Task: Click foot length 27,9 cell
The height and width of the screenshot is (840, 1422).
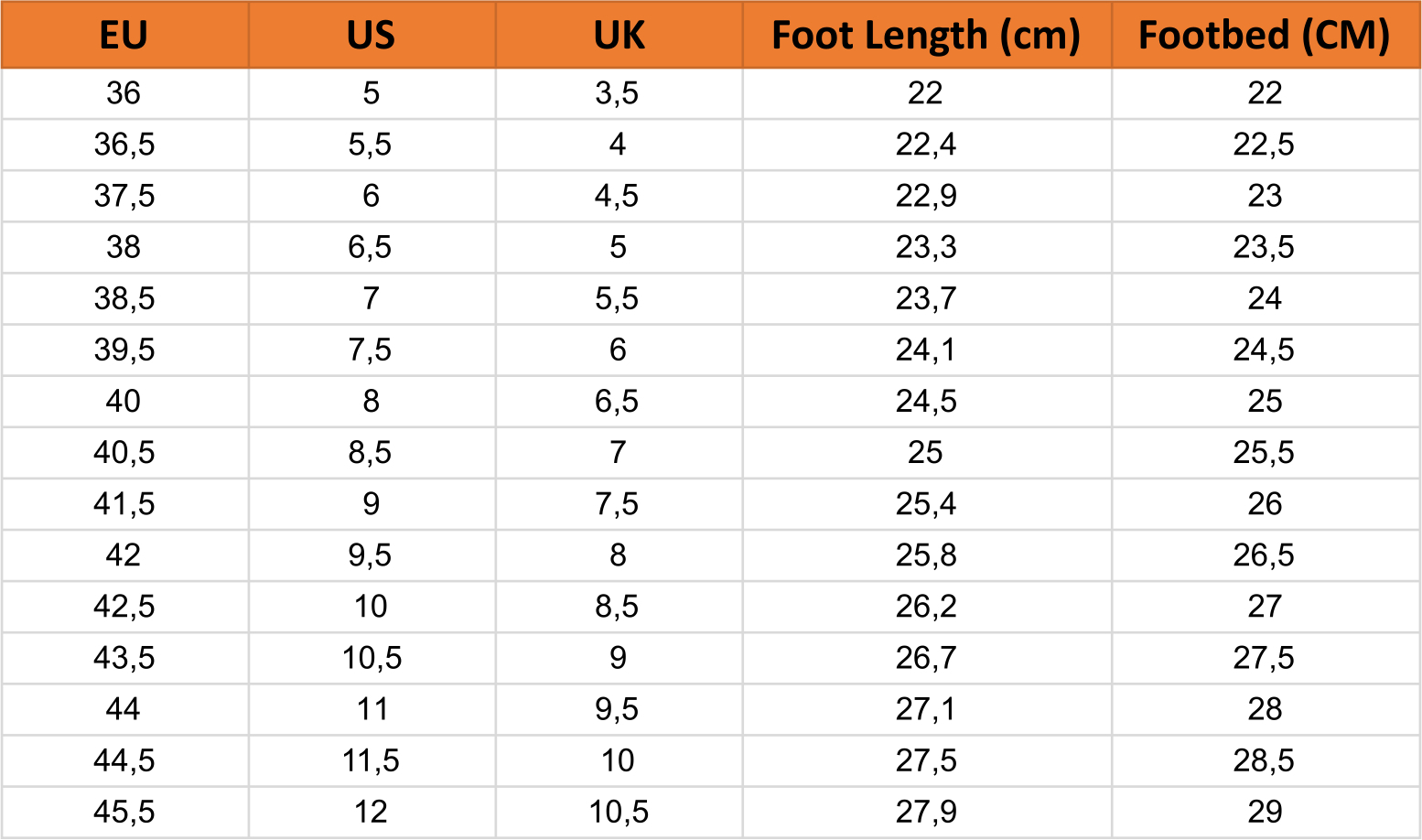Action: [926, 812]
